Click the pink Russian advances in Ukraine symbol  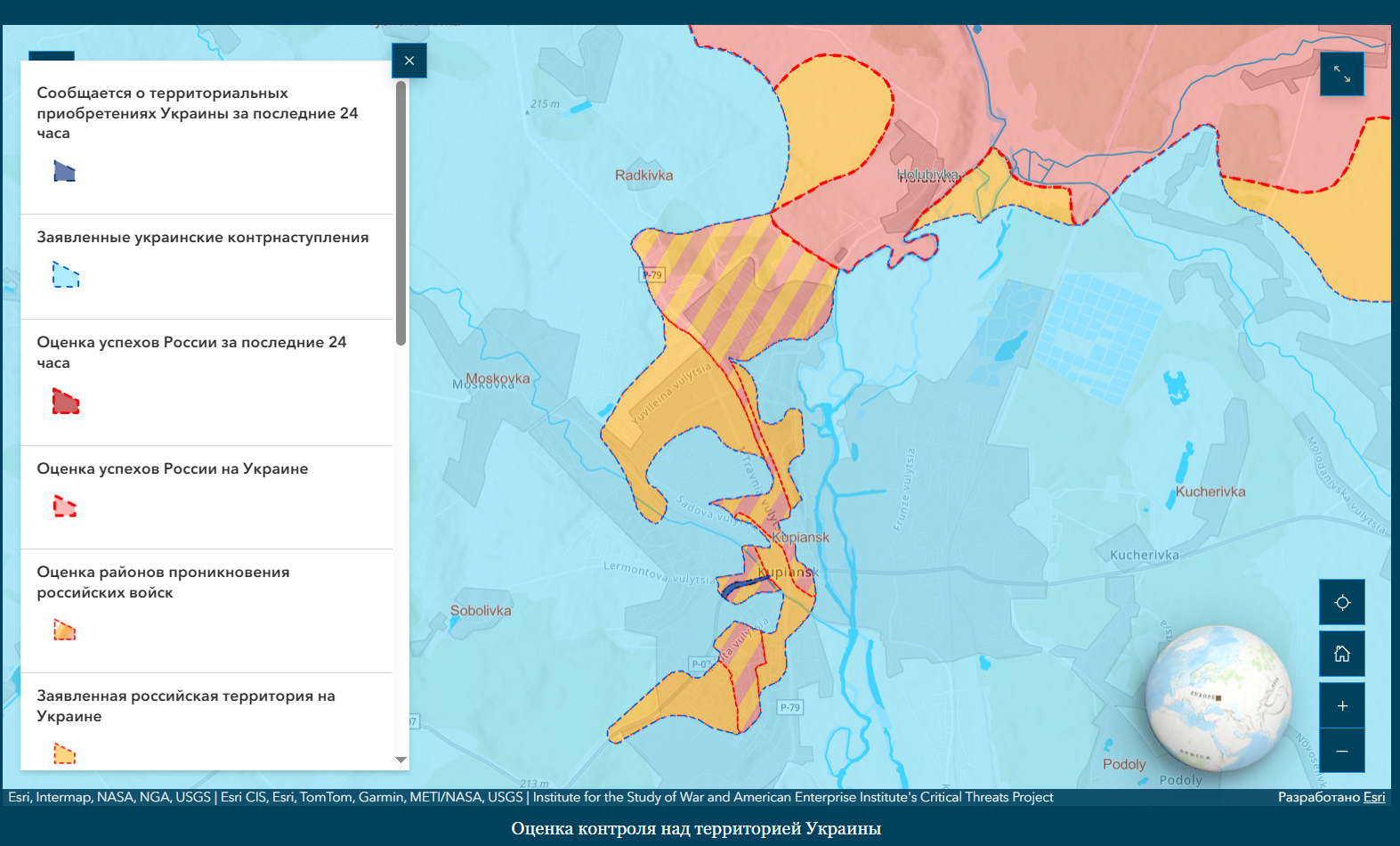point(65,507)
